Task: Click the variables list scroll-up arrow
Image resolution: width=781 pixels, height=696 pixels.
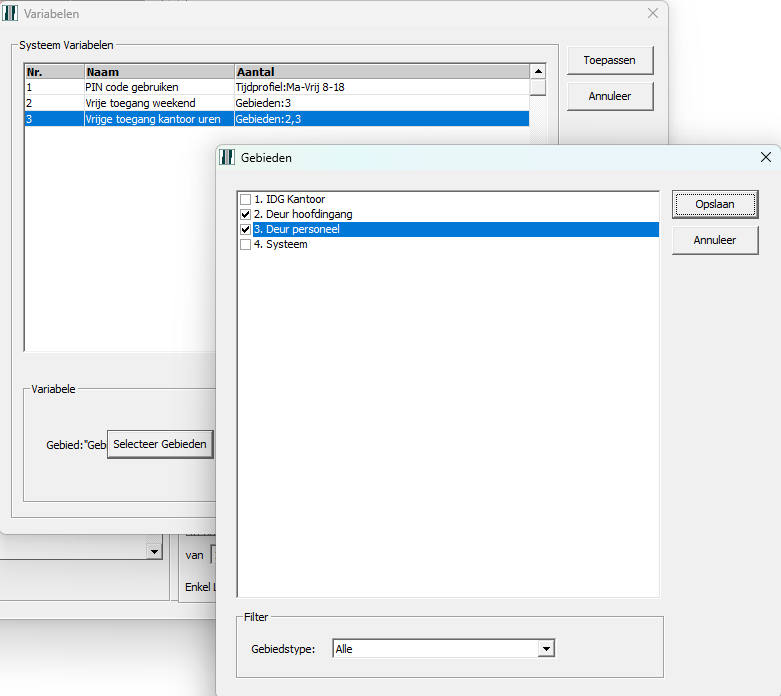Action: (538, 72)
